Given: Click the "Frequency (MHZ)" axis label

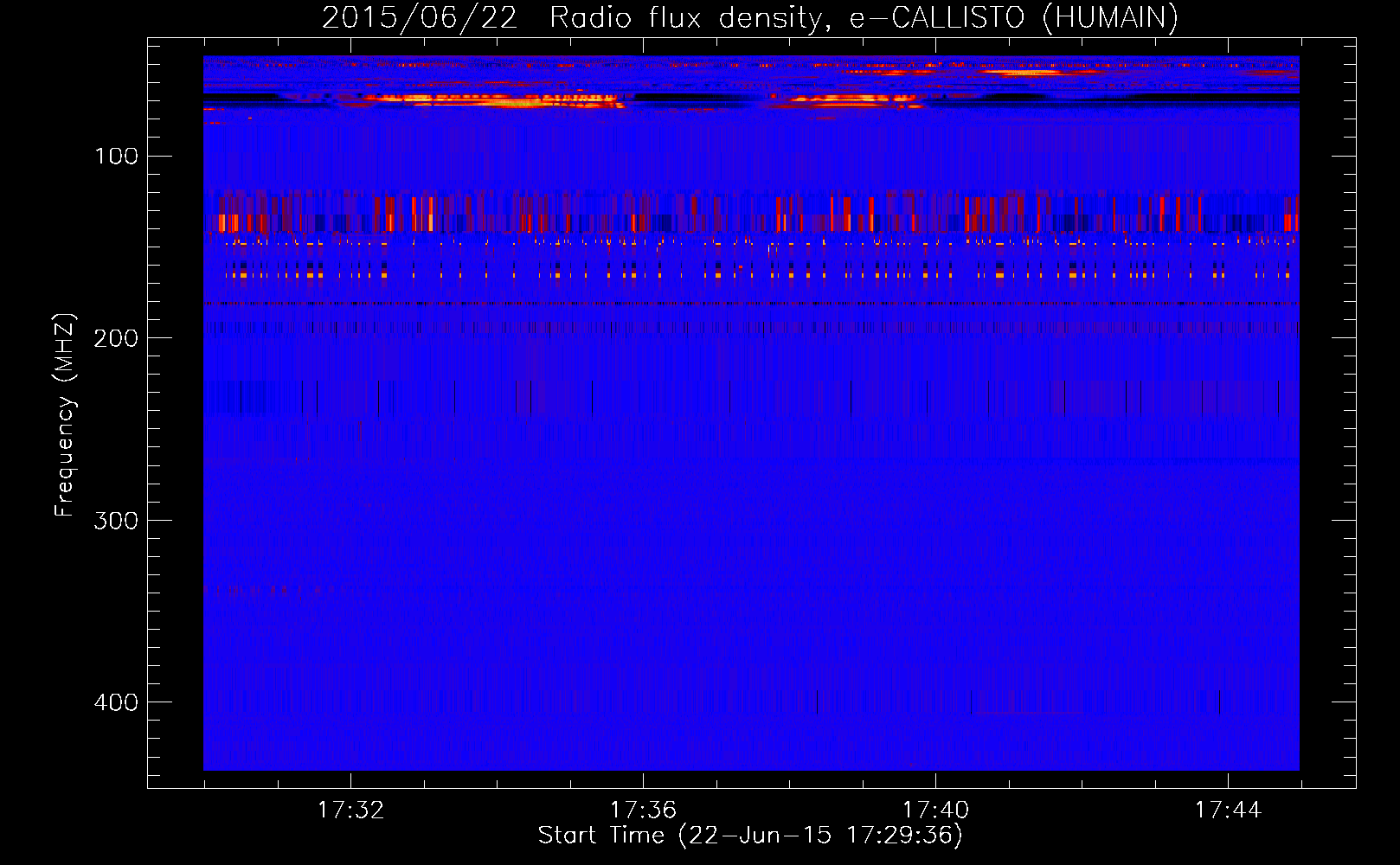Looking at the screenshot, I should click(x=65, y=415).
